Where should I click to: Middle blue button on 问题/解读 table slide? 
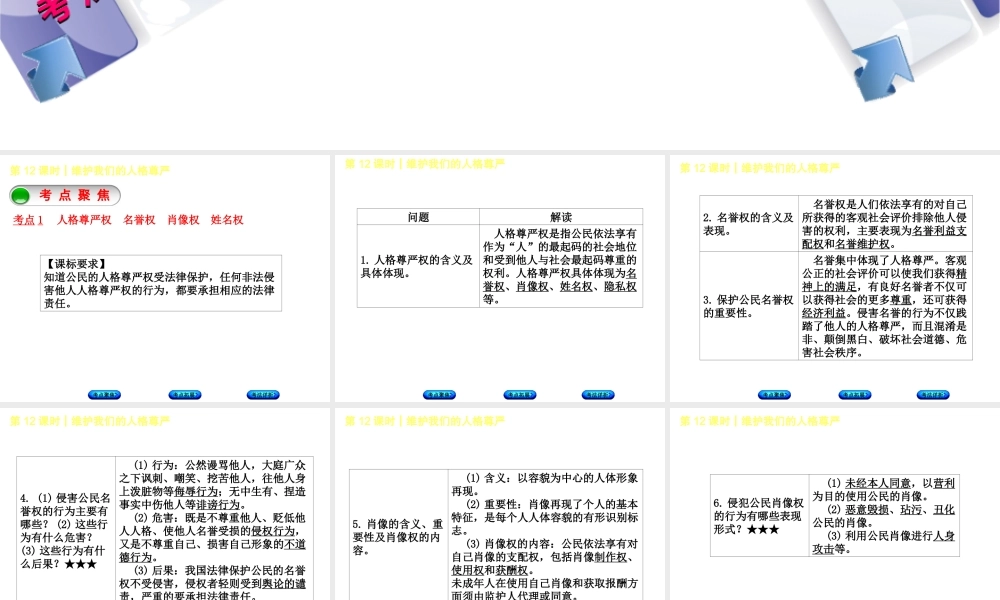[519, 395]
